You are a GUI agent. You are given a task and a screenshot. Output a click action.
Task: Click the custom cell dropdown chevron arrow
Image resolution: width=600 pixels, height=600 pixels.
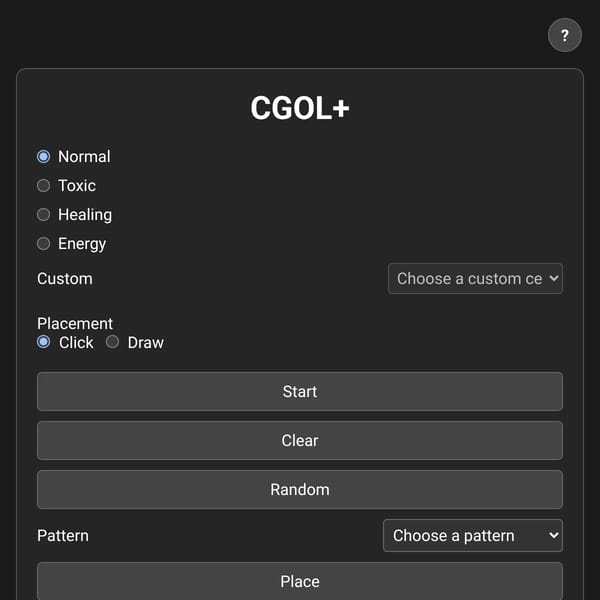coord(554,279)
